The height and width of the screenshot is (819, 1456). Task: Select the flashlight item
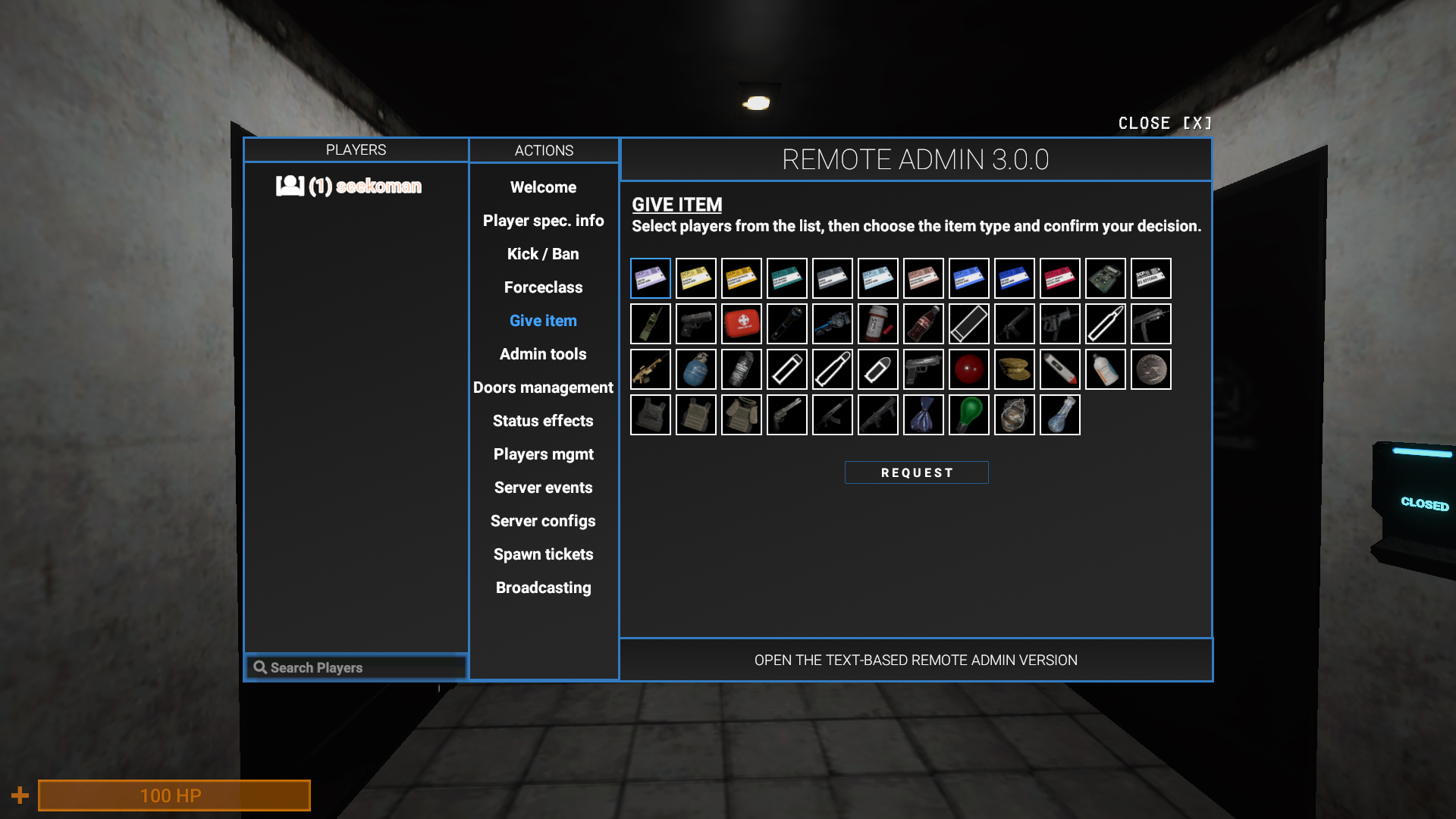[x=786, y=324]
